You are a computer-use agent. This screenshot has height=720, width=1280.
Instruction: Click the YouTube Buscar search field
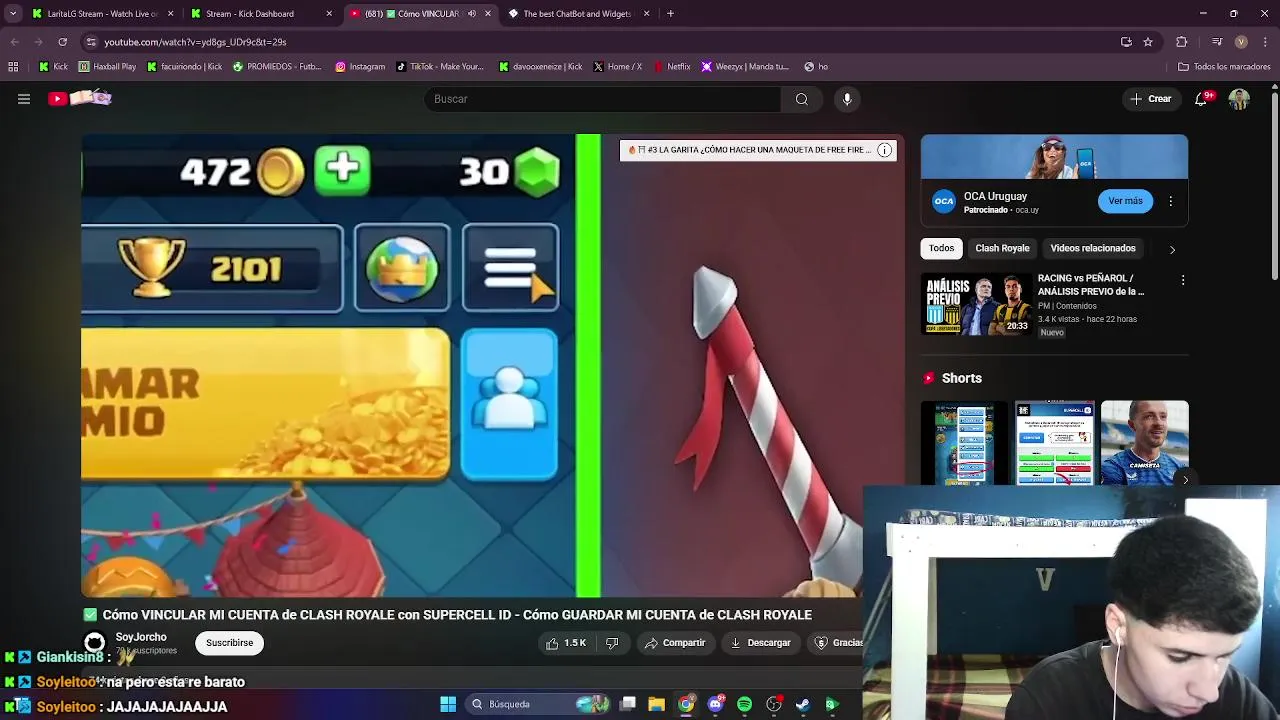(x=603, y=99)
